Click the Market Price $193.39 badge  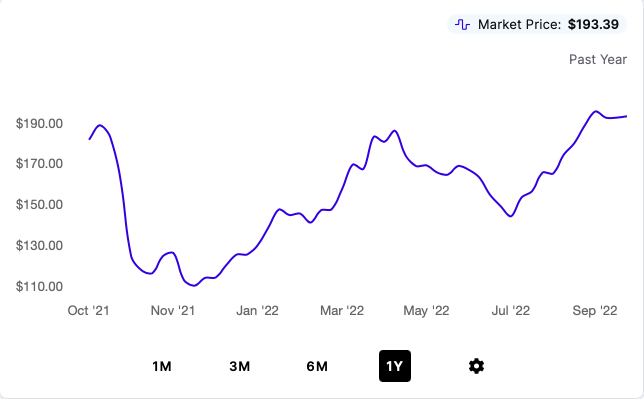click(x=537, y=25)
